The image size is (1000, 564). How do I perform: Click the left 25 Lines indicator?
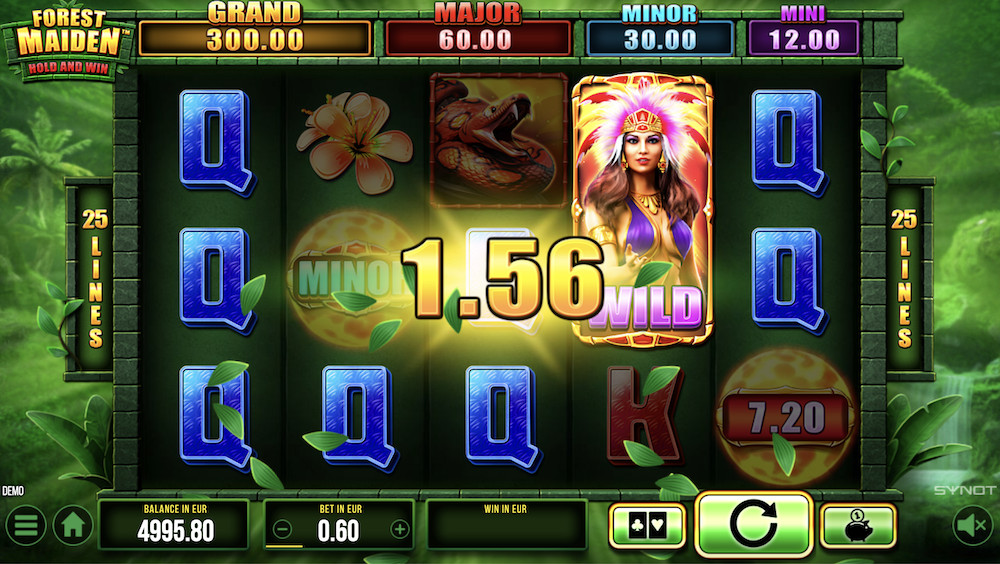coord(95,278)
